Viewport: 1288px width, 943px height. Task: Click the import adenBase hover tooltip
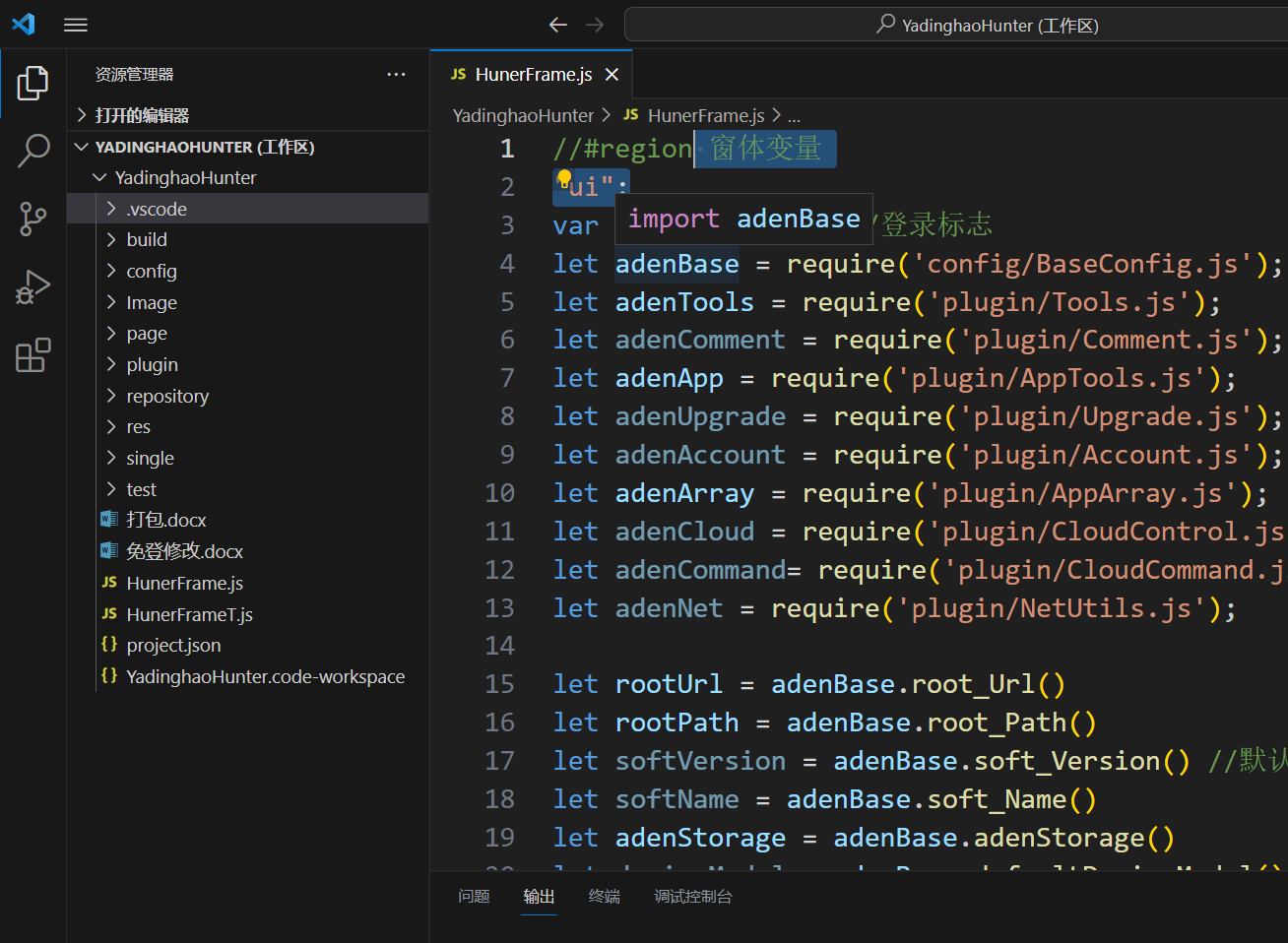coord(744,219)
